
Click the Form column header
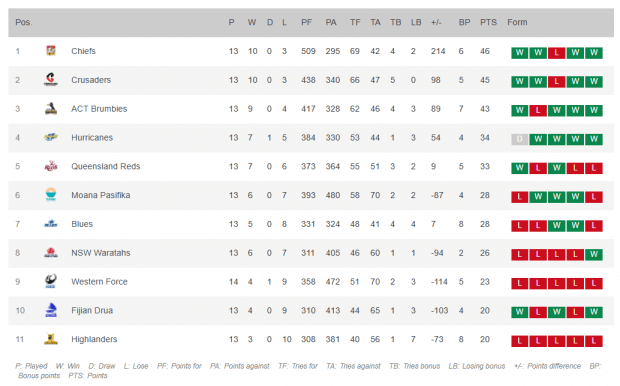(x=517, y=22)
